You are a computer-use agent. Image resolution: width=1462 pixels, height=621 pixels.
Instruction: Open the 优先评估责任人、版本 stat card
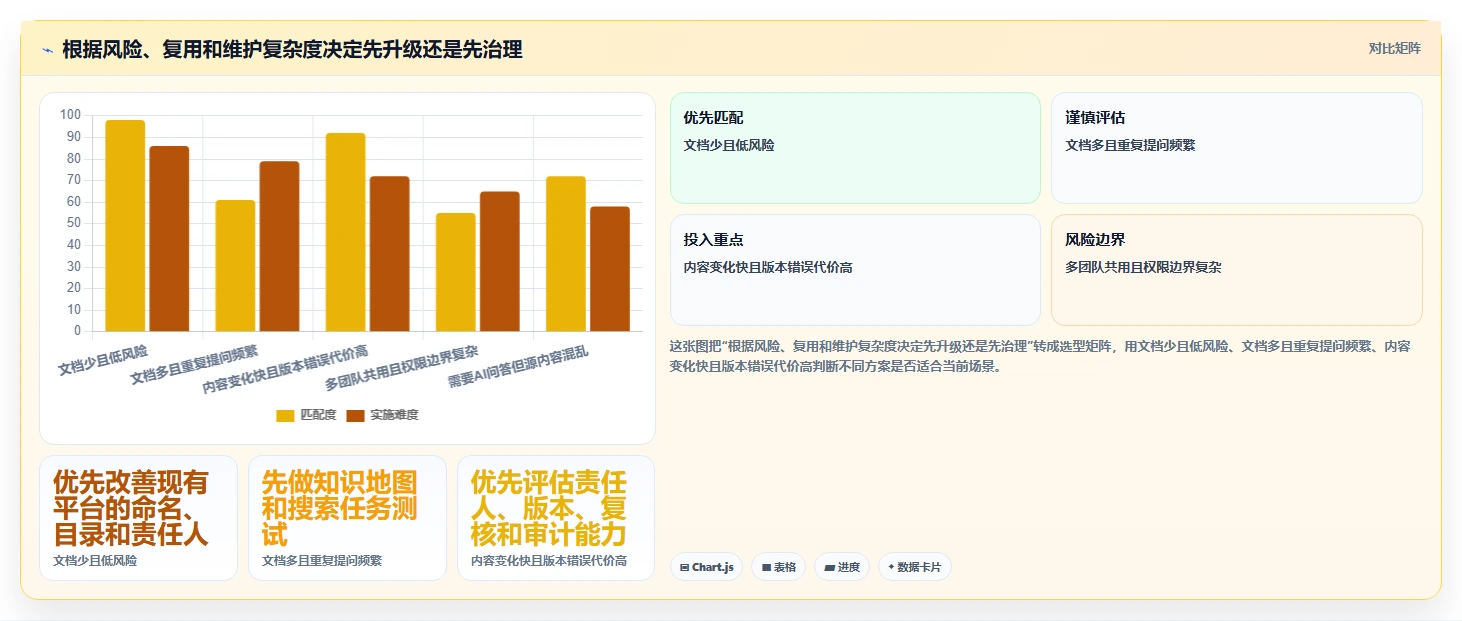pos(556,518)
